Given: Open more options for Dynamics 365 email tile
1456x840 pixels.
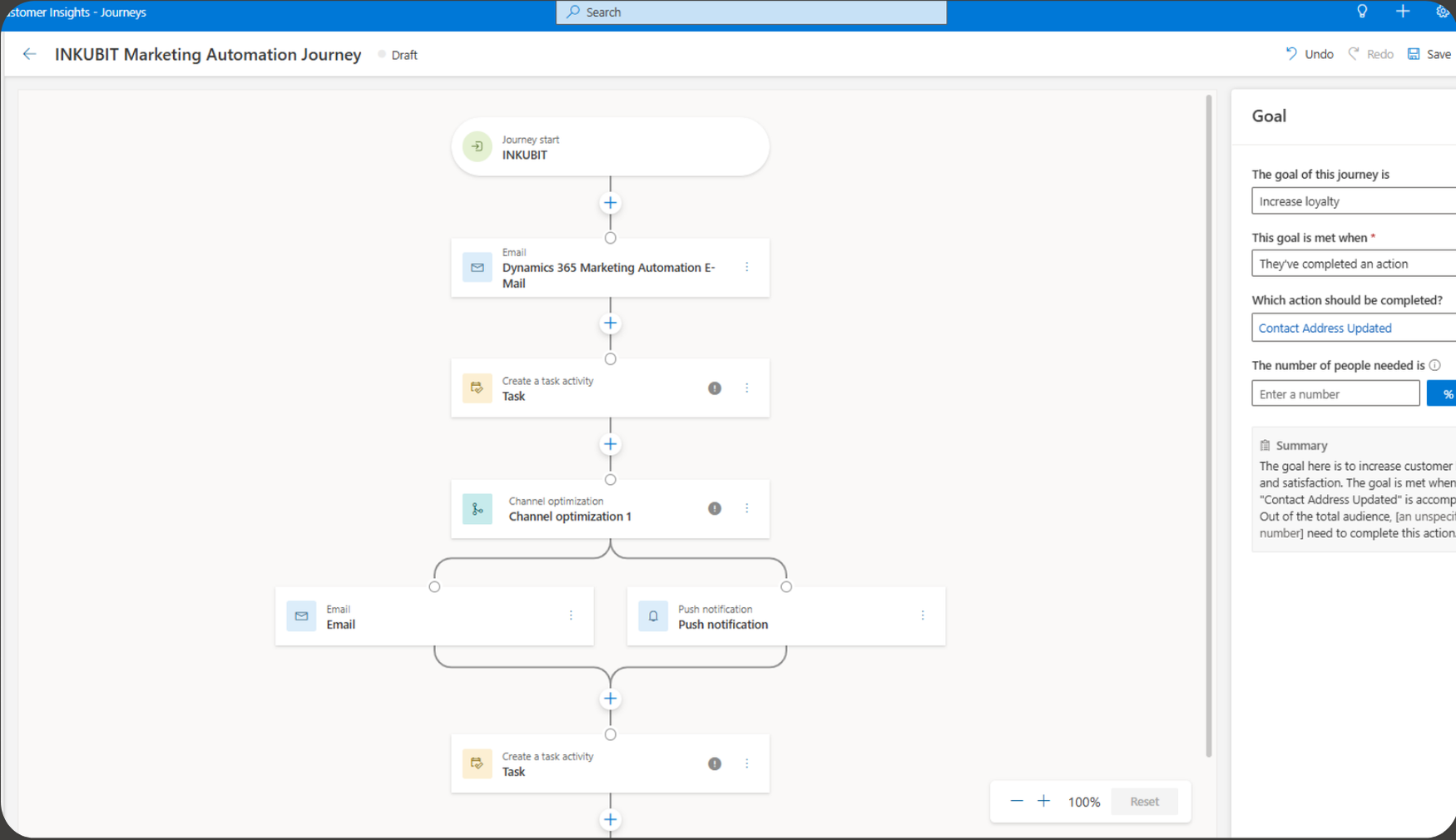Looking at the screenshot, I should point(747,267).
